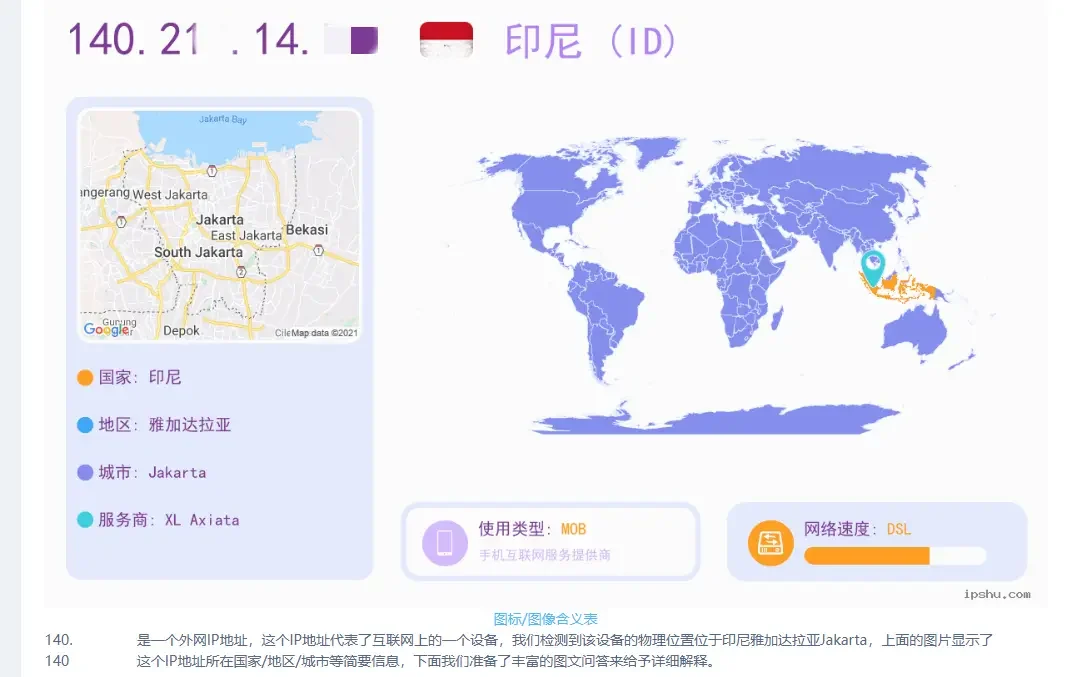Click the 使用类型 MOB card
Image resolution: width=1067 pixels, height=677 pixels.
coord(550,541)
